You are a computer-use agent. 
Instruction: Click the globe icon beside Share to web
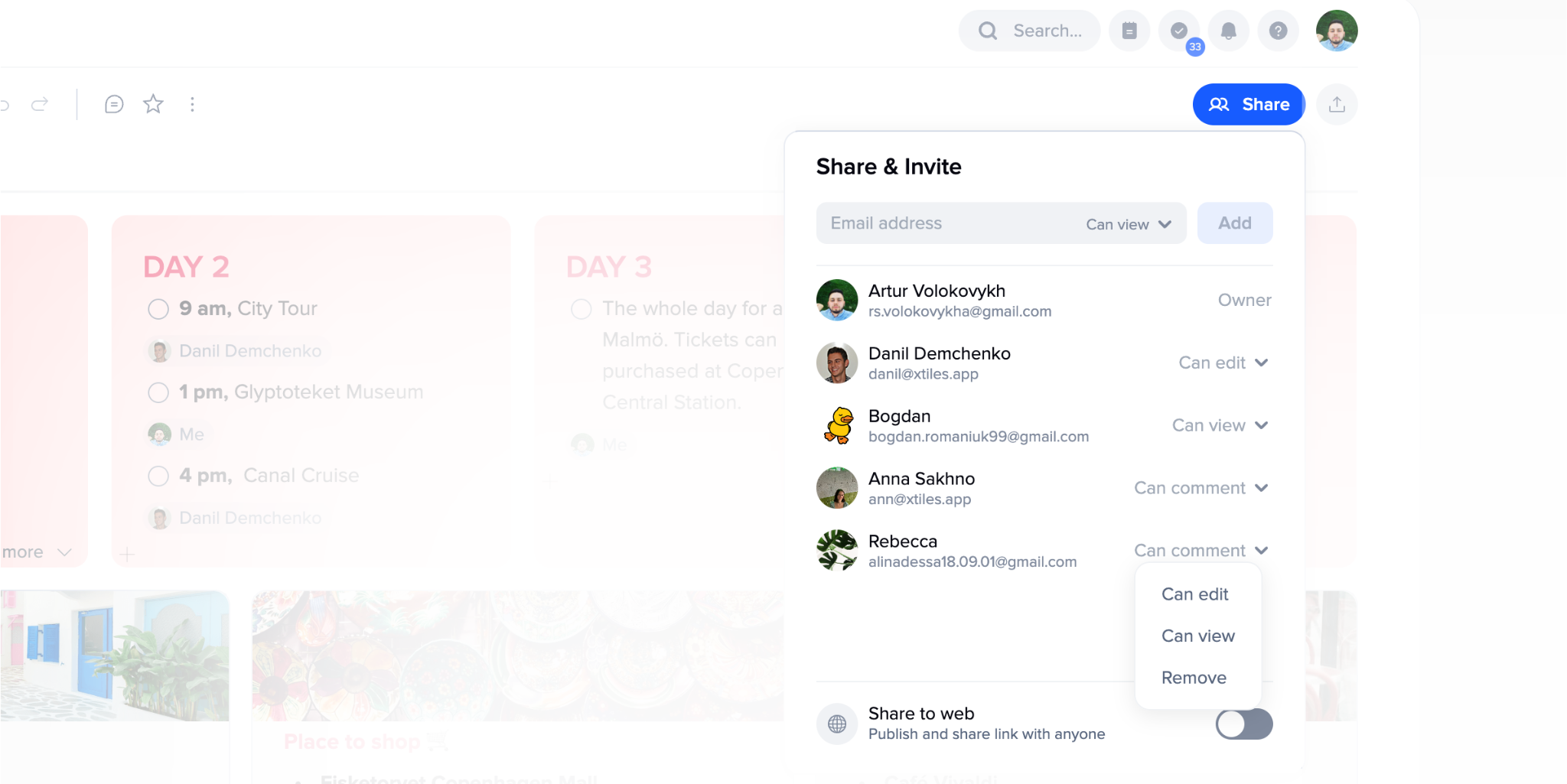click(837, 724)
